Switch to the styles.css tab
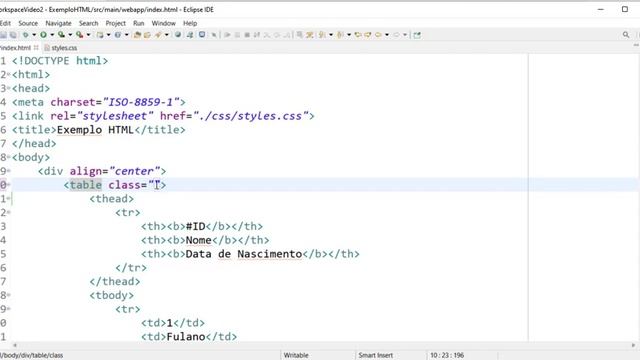The height and width of the screenshot is (360, 640). pyautogui.click(x=60, y=48)
